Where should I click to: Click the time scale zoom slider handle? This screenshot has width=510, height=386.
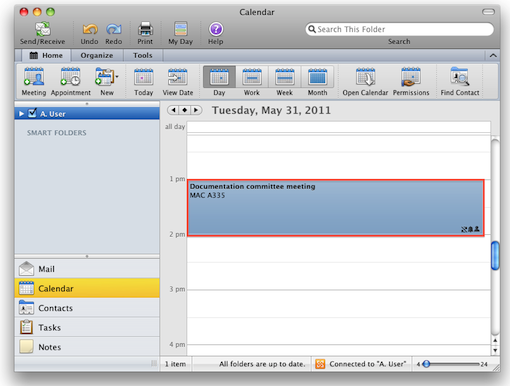(x=426, y=364)
